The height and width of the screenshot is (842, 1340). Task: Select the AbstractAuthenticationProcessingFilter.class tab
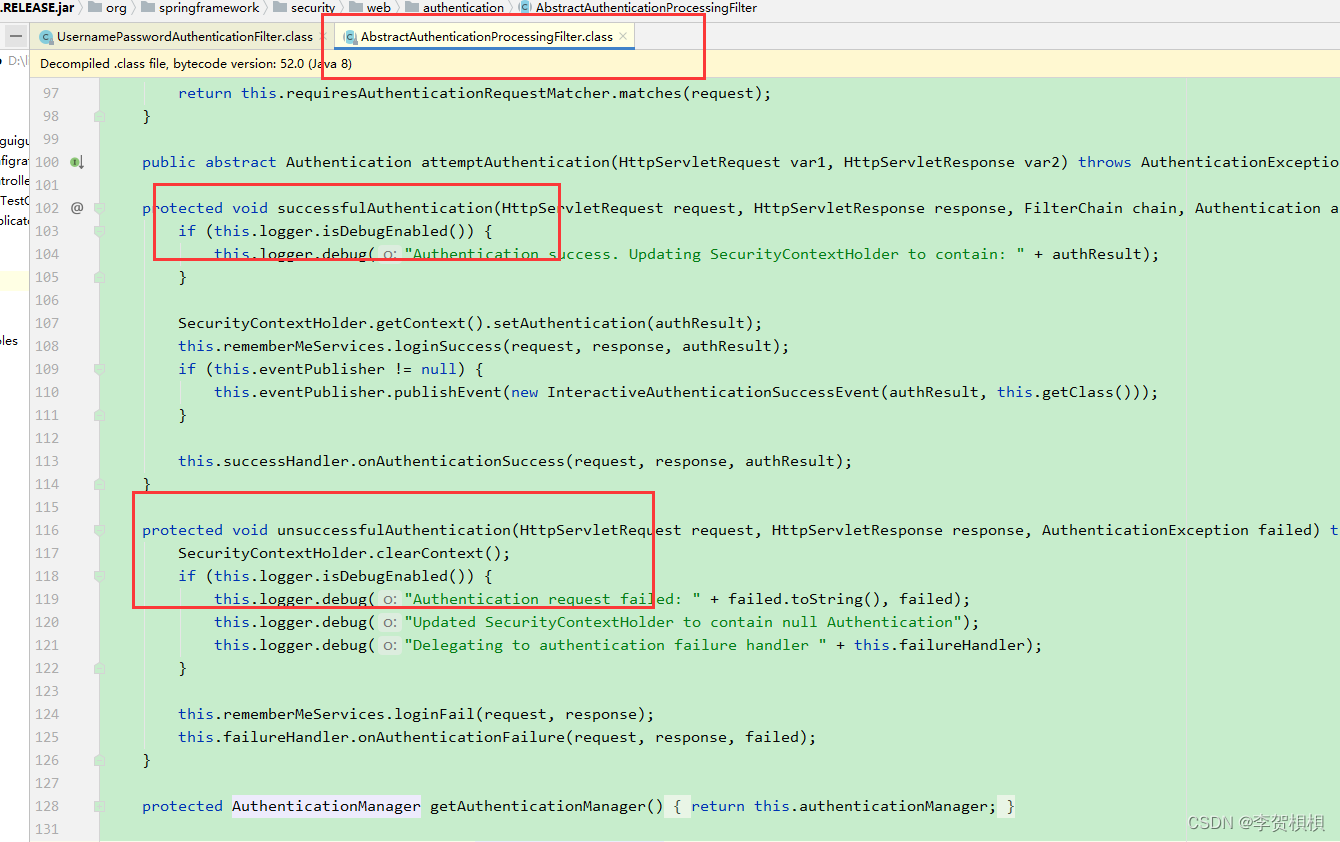486,37
